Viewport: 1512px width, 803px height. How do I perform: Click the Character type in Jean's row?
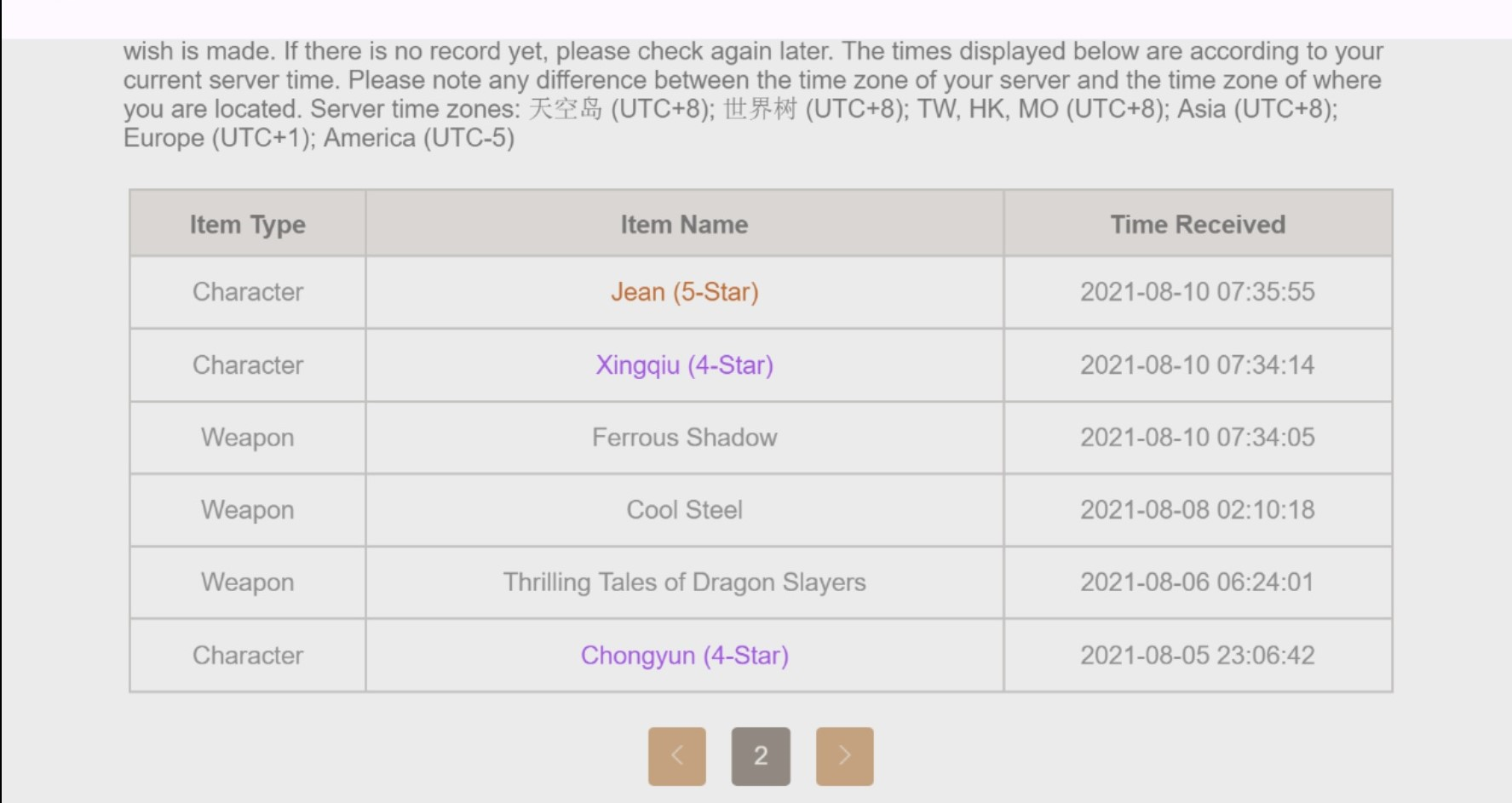coord(248,292)
